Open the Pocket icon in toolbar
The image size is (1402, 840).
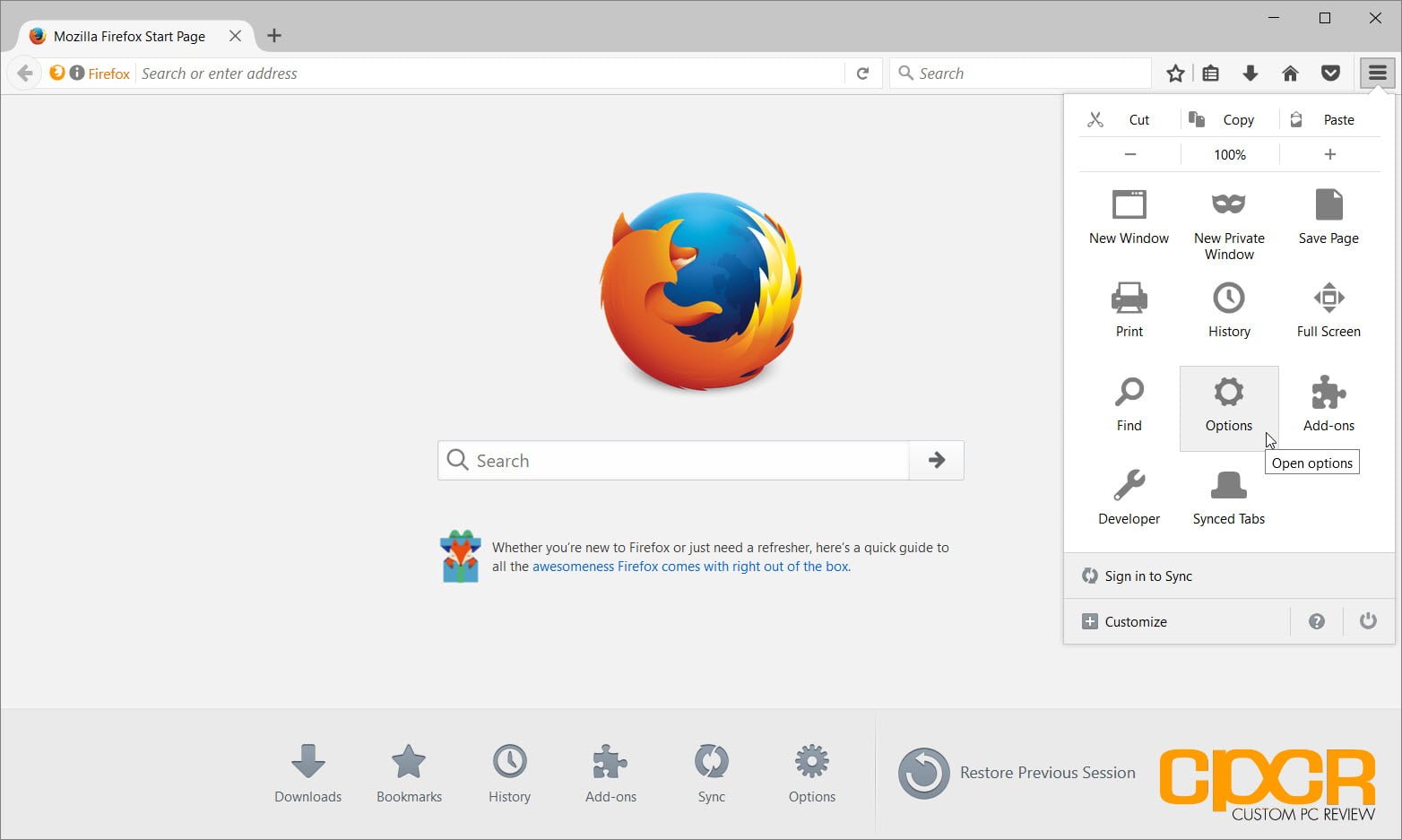[x=1330, y=74]
